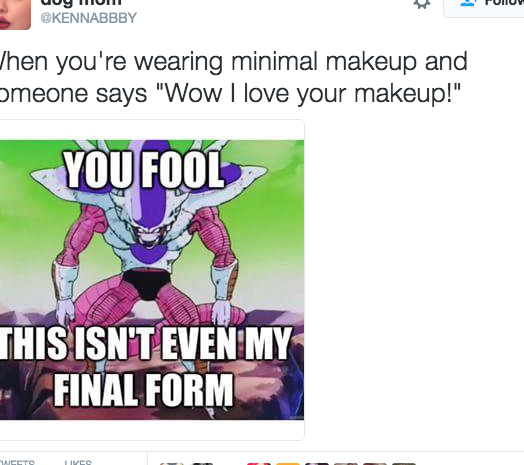Click the tweet text about minimal makeup
The image size is (524, 465).
[233, 78]
